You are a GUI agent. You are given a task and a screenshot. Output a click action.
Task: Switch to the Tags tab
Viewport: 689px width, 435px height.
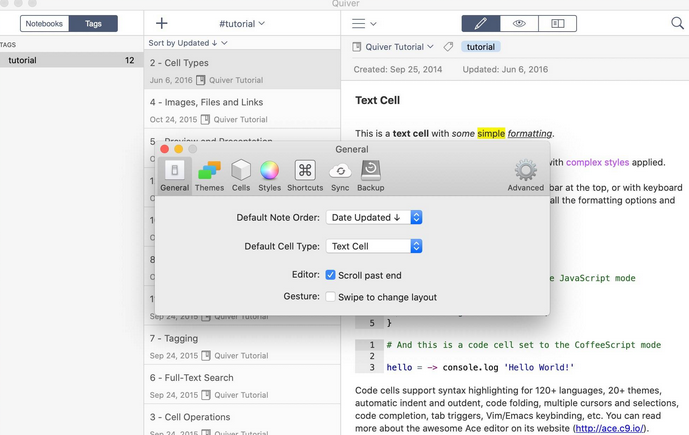[x=93, y=23]
